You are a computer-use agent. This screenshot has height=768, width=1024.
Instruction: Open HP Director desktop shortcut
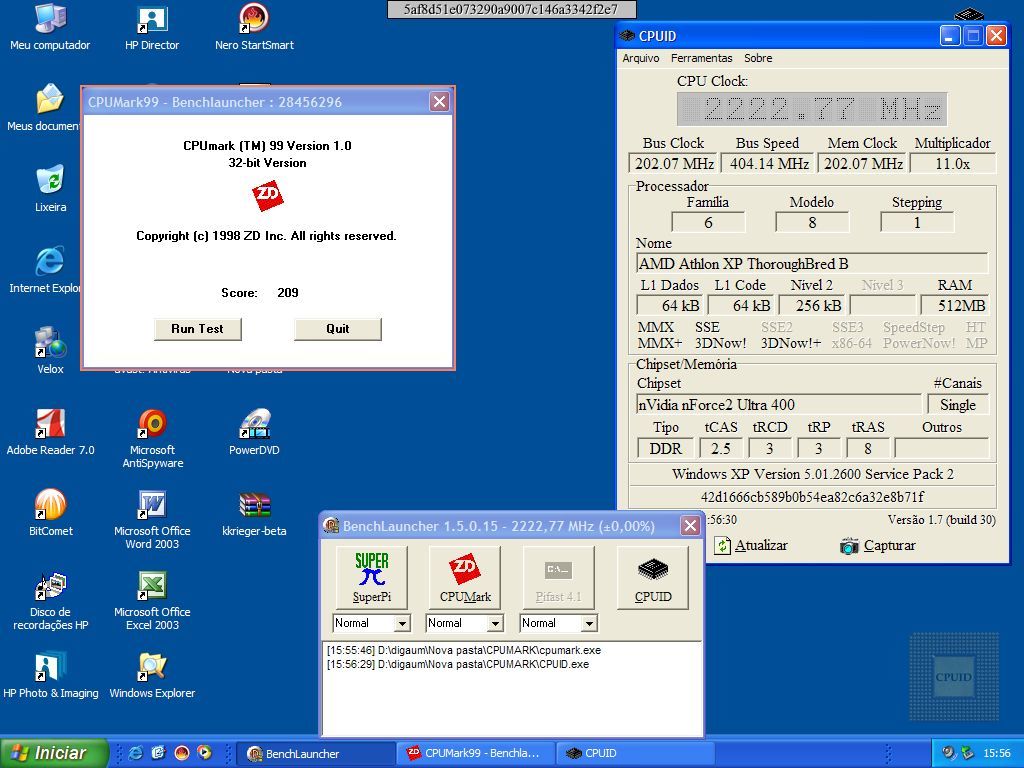point(152,27)
